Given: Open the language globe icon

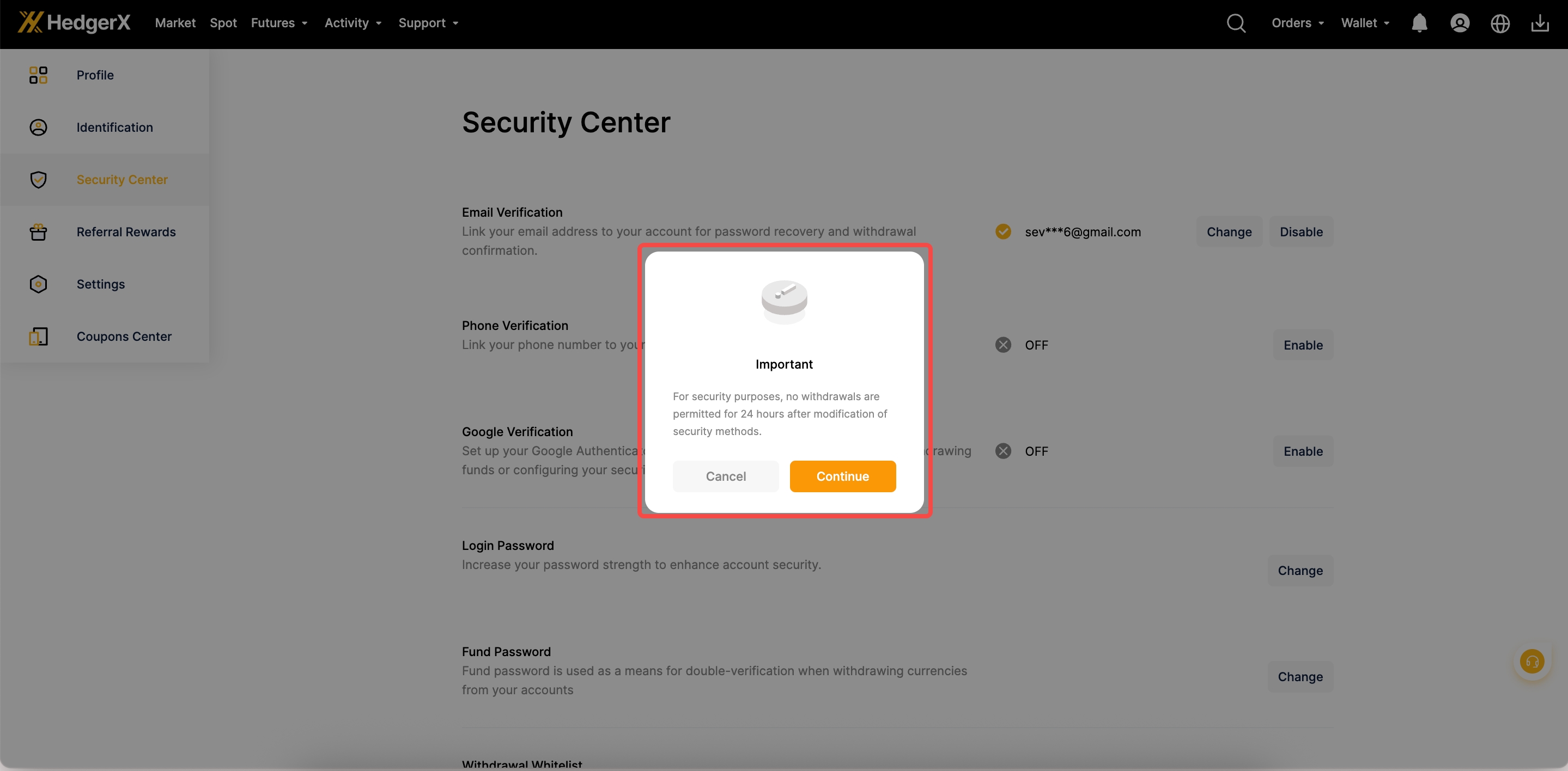Looking at the screenshot, I should pyautogui.click(x=1499, y=23).
